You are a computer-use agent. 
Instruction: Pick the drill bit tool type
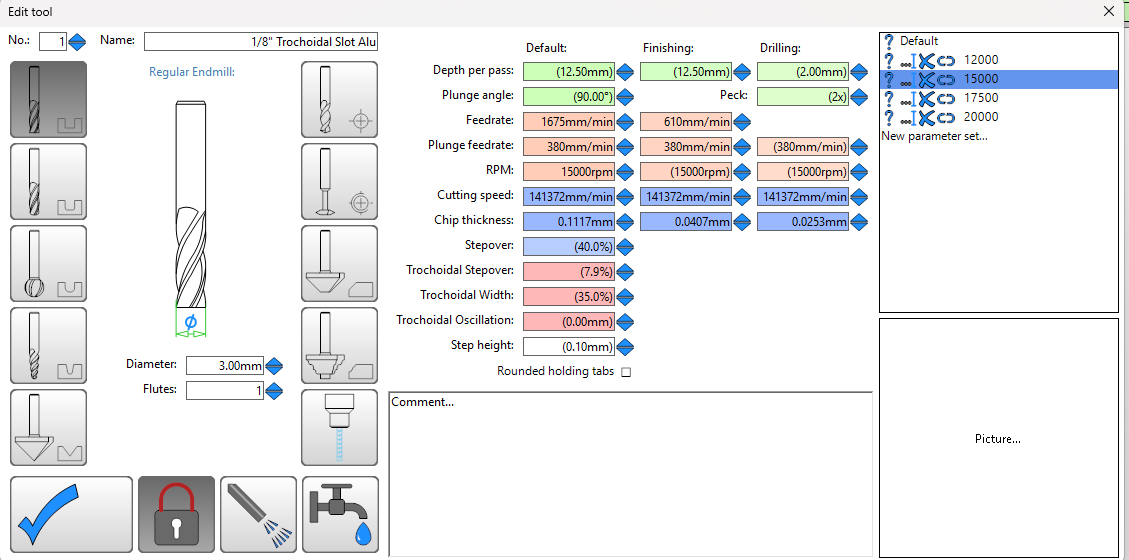339,99
